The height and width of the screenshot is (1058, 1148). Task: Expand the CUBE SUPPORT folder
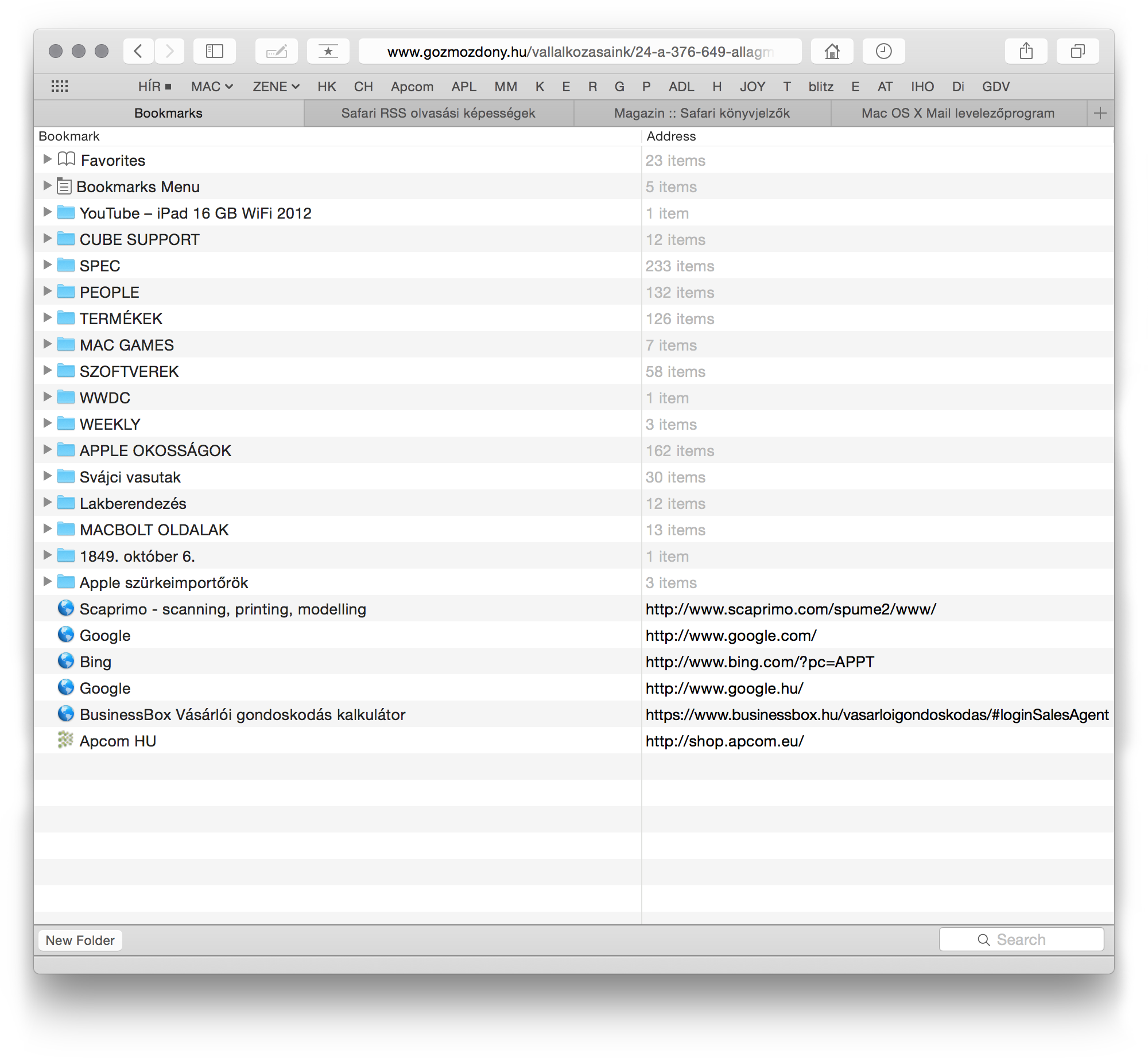pyautogui.click(x=47, y=238)
